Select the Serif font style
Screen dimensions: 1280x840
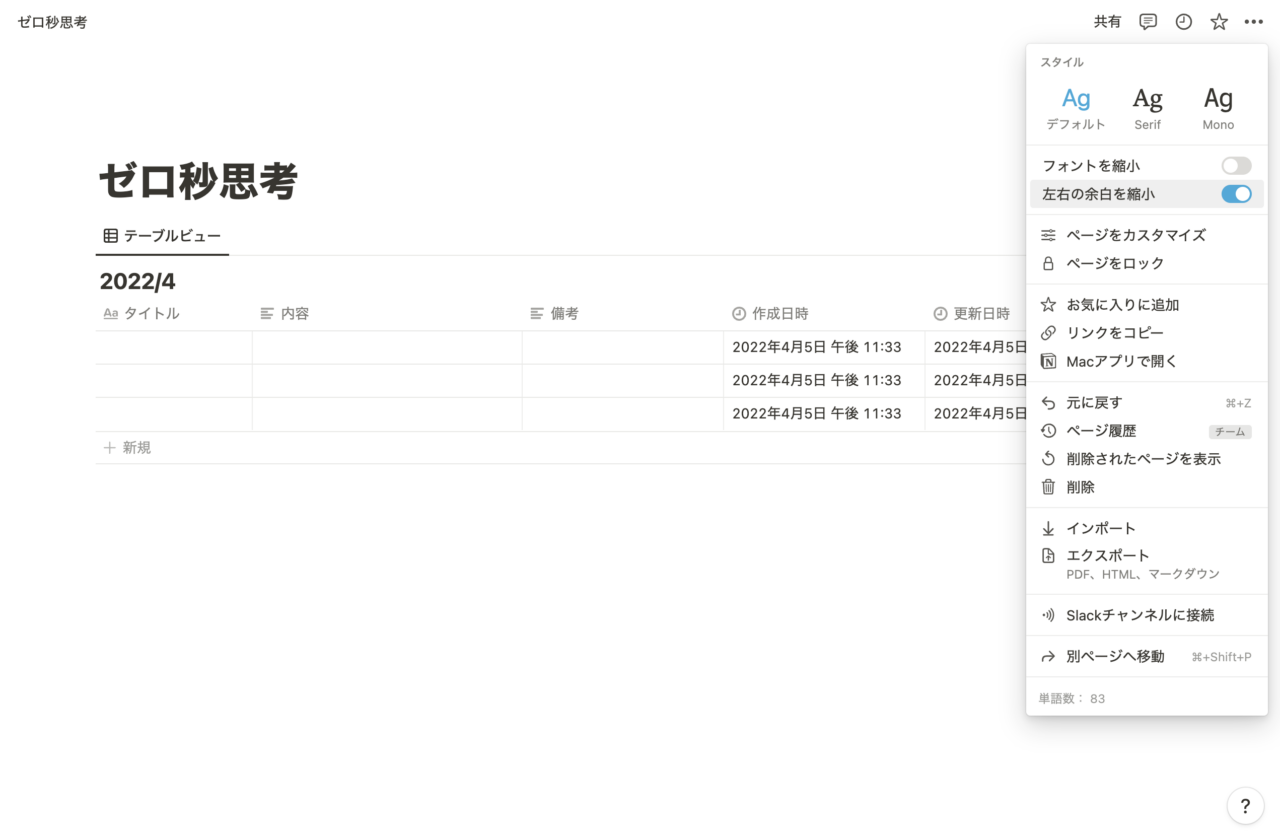point(1148,108)
